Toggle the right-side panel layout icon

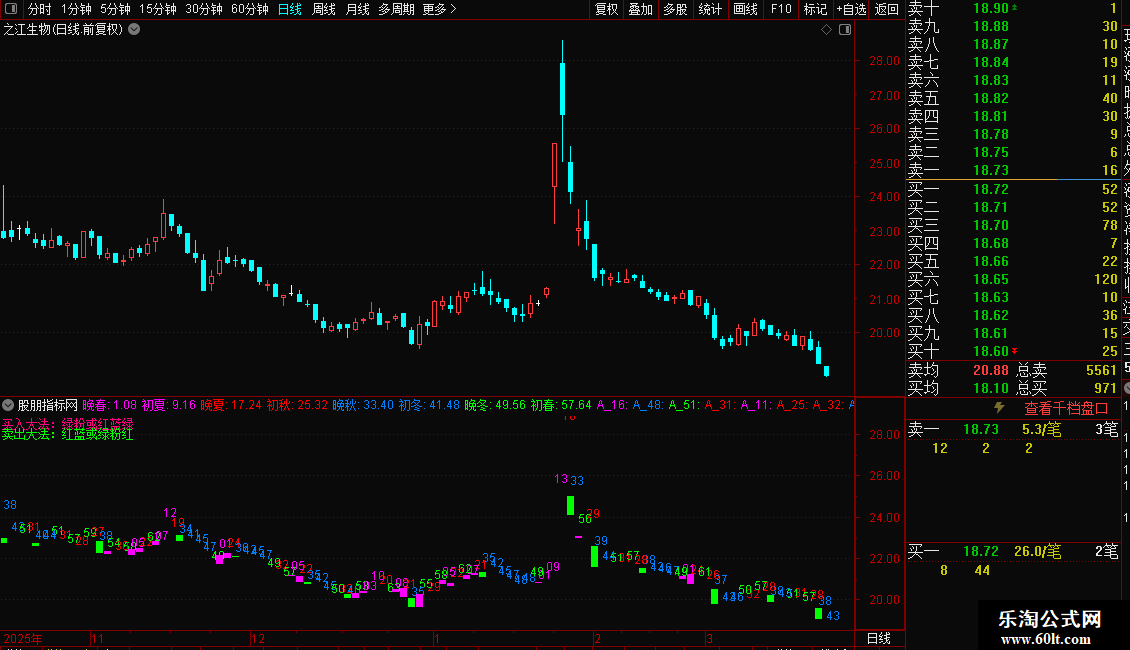click(845, 30)
